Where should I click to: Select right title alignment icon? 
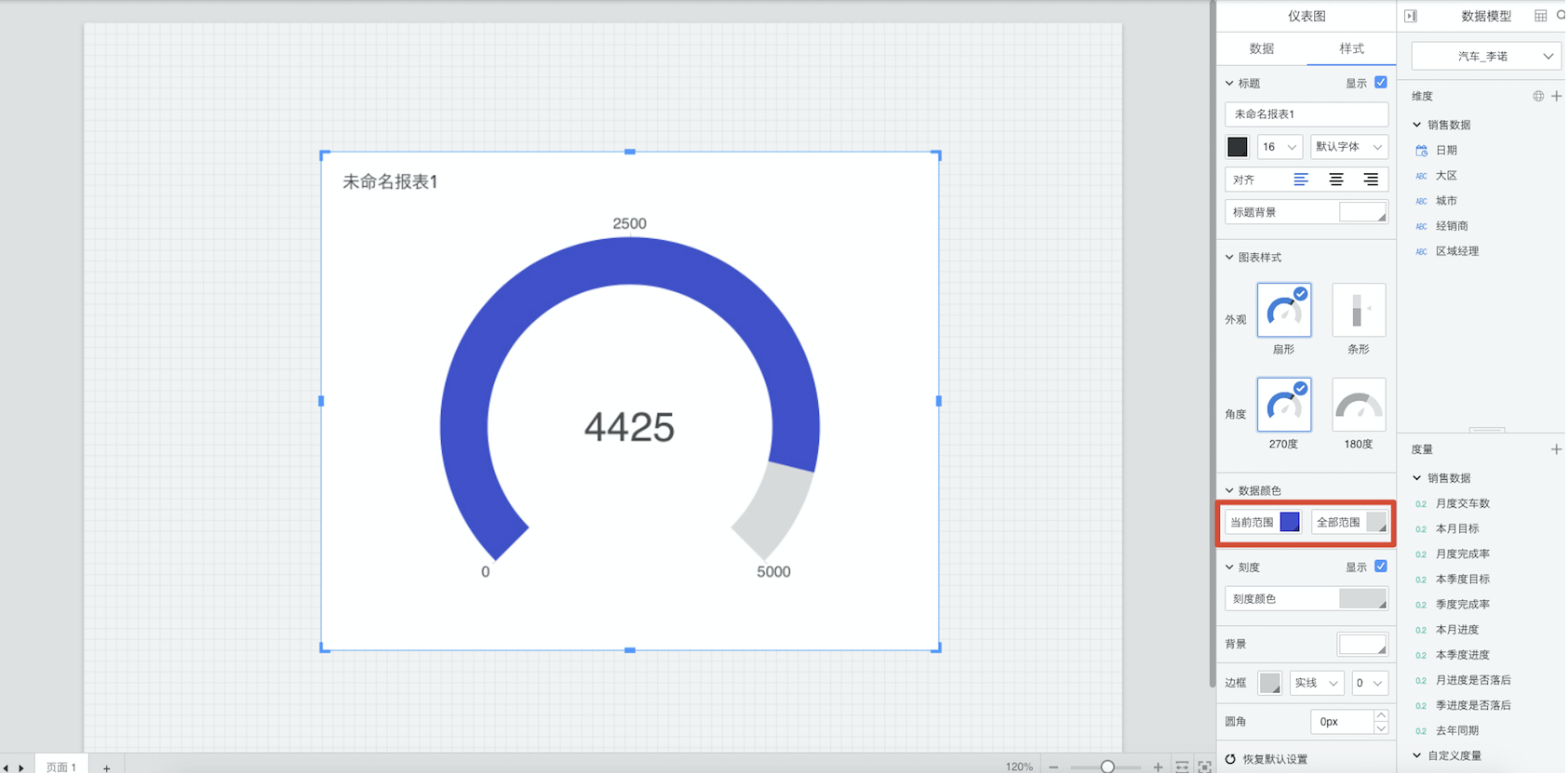click(x=1371, y=180)
